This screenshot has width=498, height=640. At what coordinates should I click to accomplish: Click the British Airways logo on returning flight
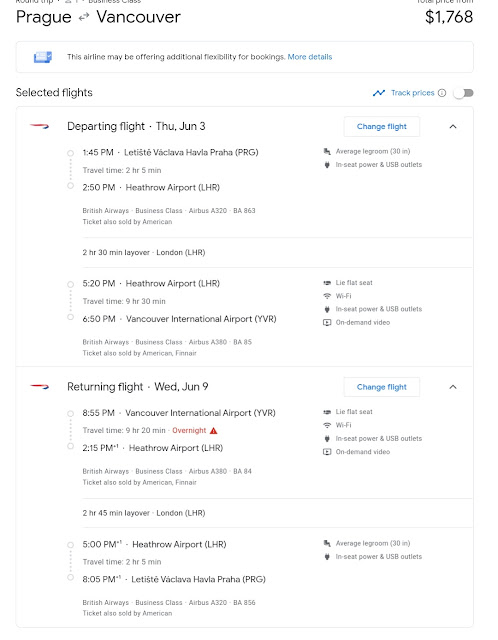(39, 387)
